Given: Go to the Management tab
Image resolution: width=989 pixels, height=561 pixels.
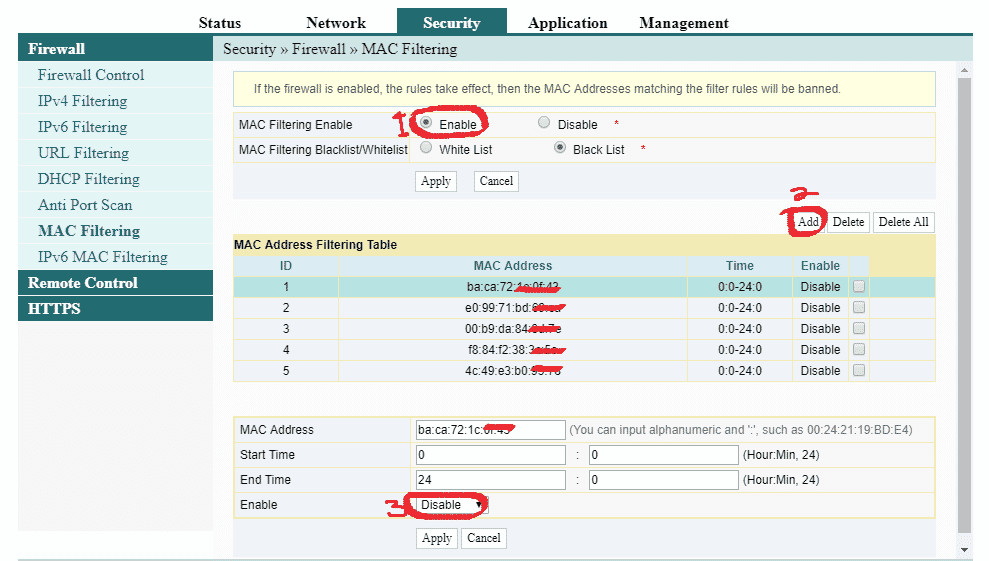Looking at the screenshot, I should [684, 23].
